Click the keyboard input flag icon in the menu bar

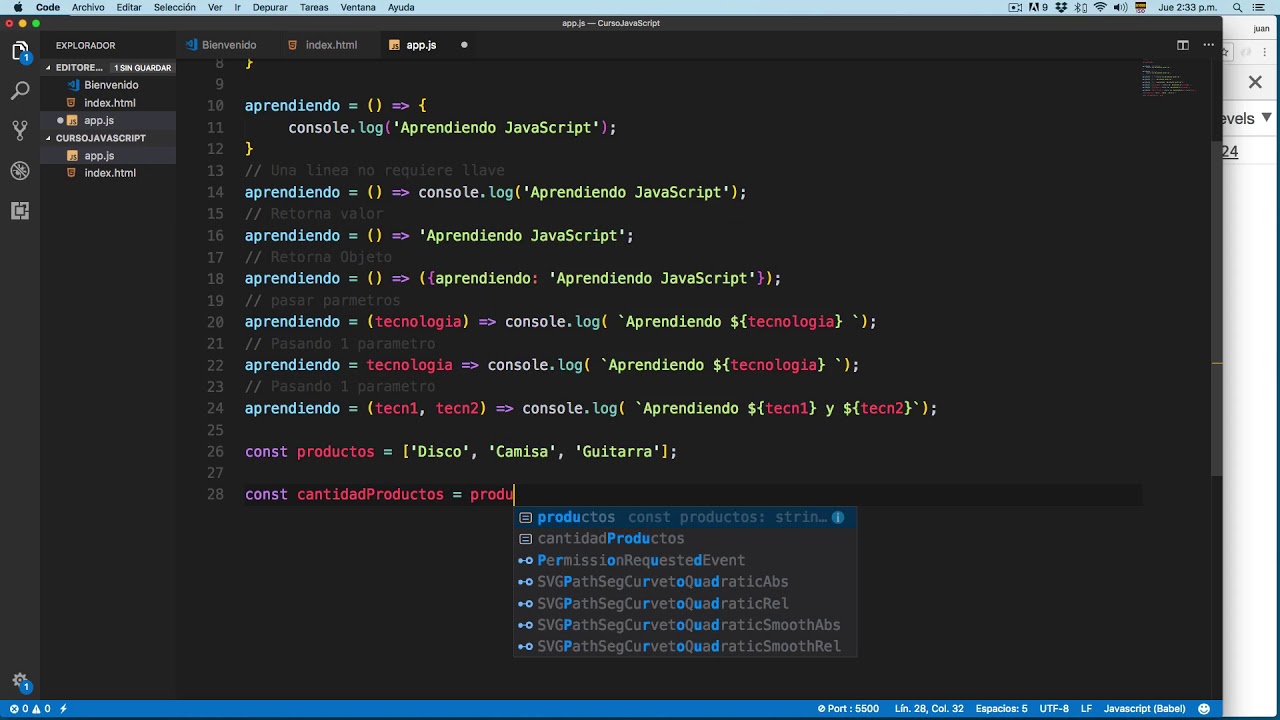[x=1141, y=7]
